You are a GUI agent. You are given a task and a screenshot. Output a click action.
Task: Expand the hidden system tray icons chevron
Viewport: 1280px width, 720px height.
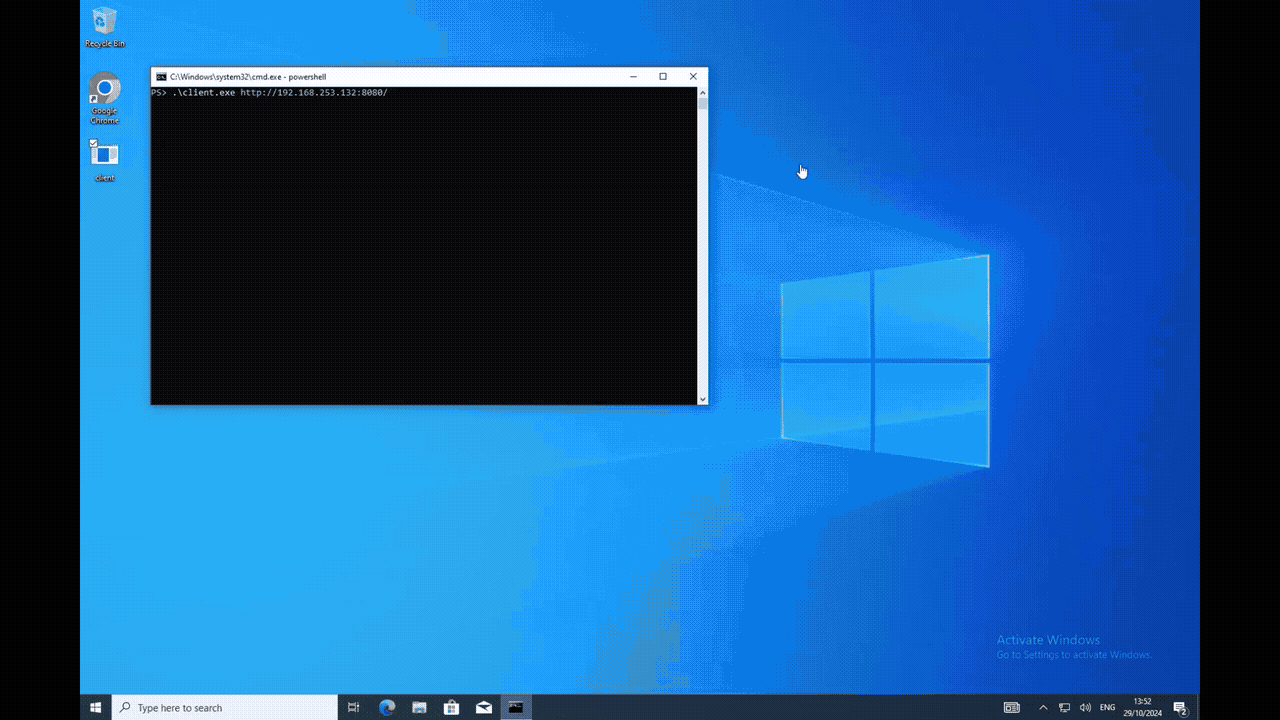[1043, 707]
